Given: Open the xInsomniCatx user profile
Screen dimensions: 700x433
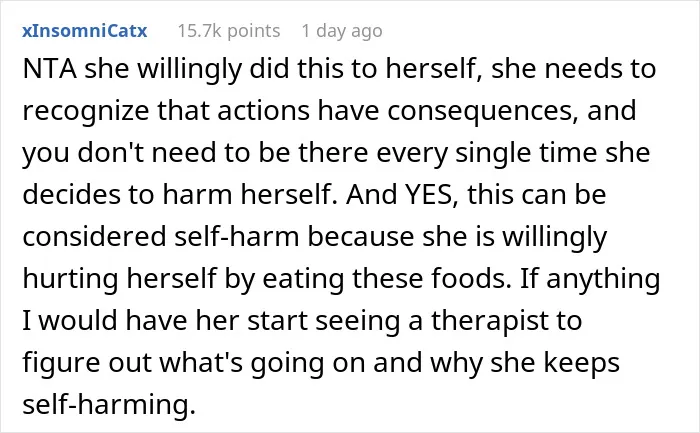Looking at the screenshot, I should pos(85,31).
